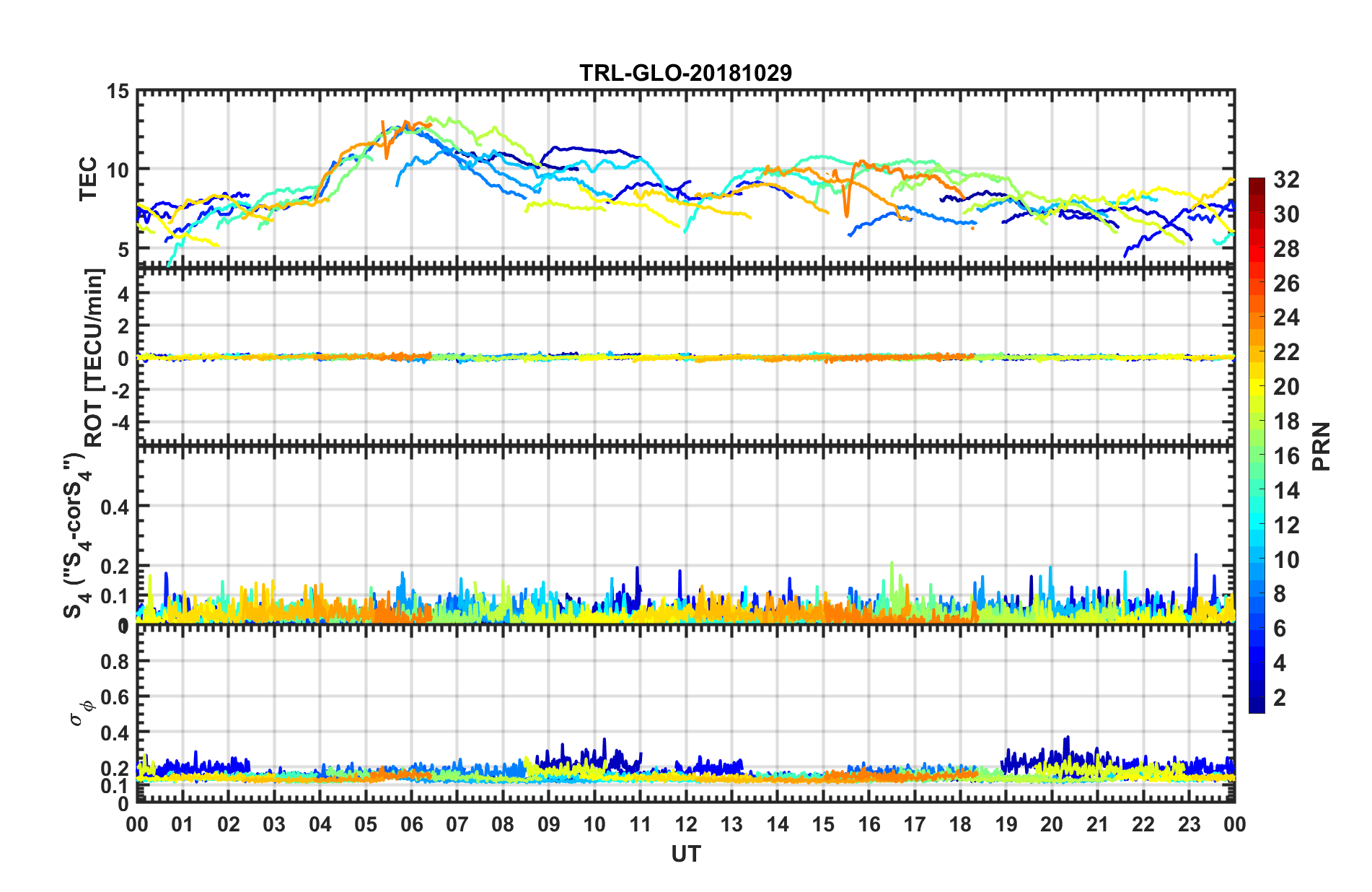The height and width of the screenshot is (892, 1372).
Task: Click the S4 ("S4-corS4") axis label
Action: 79,535
